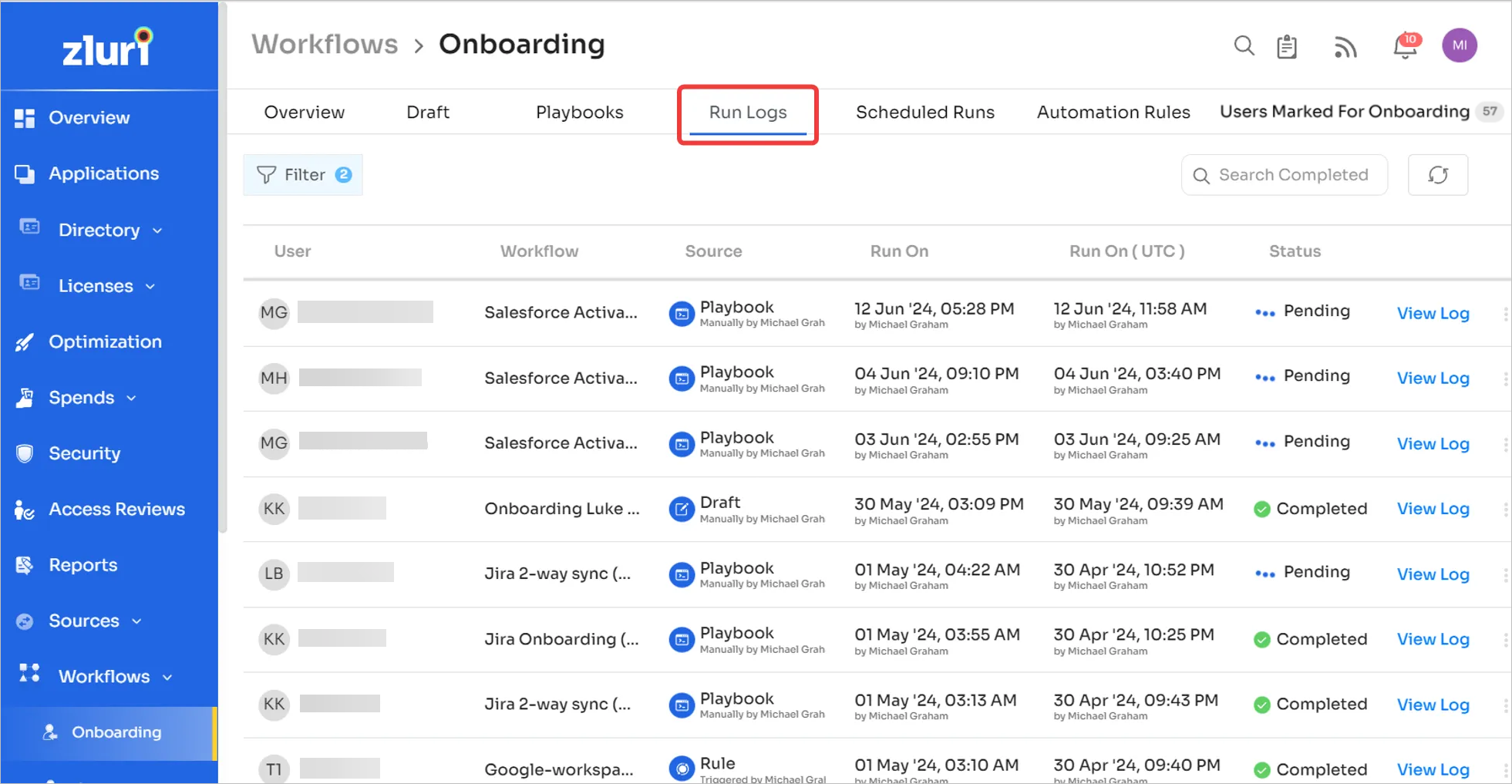Expand the Sources sidebar menu chevron
This screenshot has width=1512, height=784.
click(136, 621)
